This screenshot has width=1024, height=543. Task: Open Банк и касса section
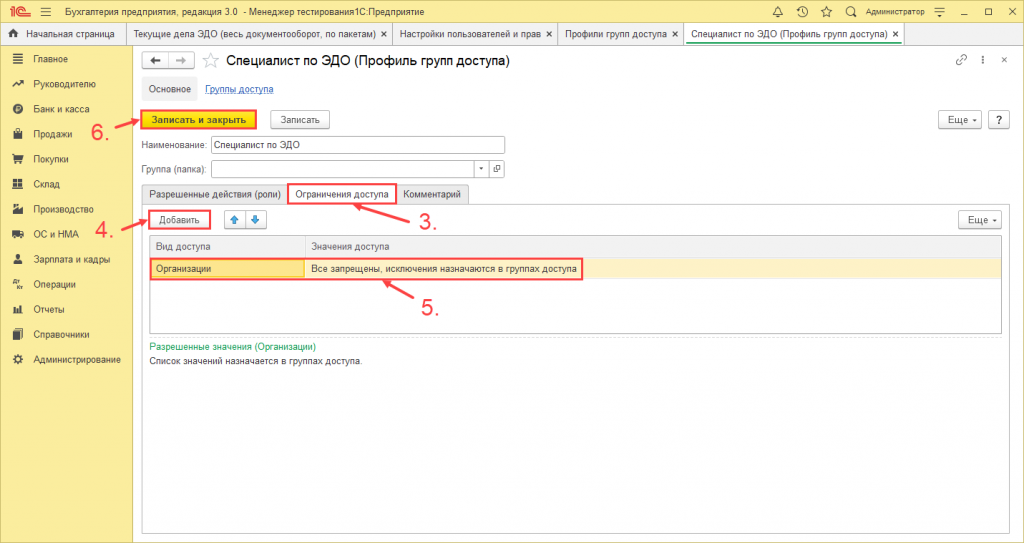pos(61,109)
